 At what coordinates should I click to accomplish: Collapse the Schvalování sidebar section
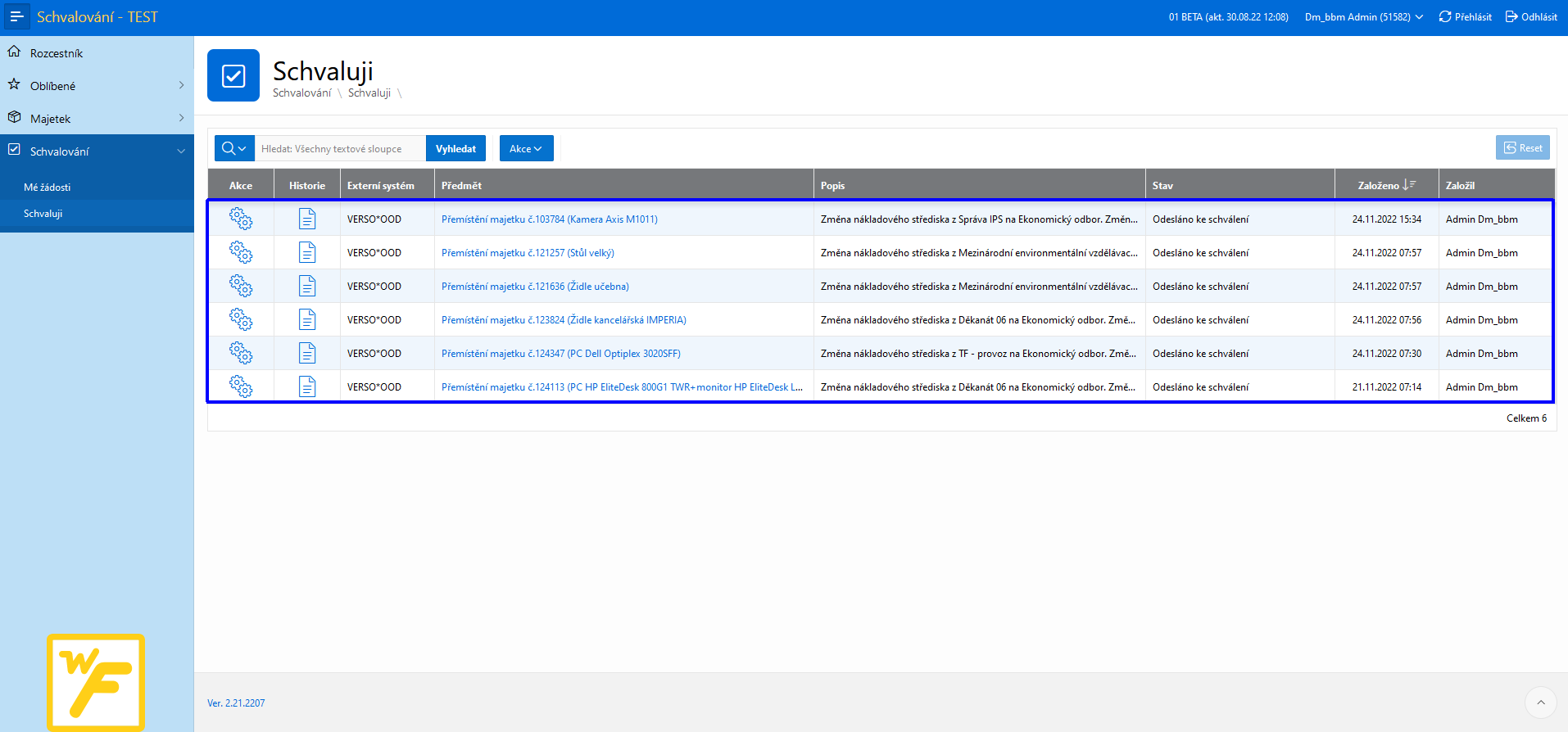click(x=181, y=151)
